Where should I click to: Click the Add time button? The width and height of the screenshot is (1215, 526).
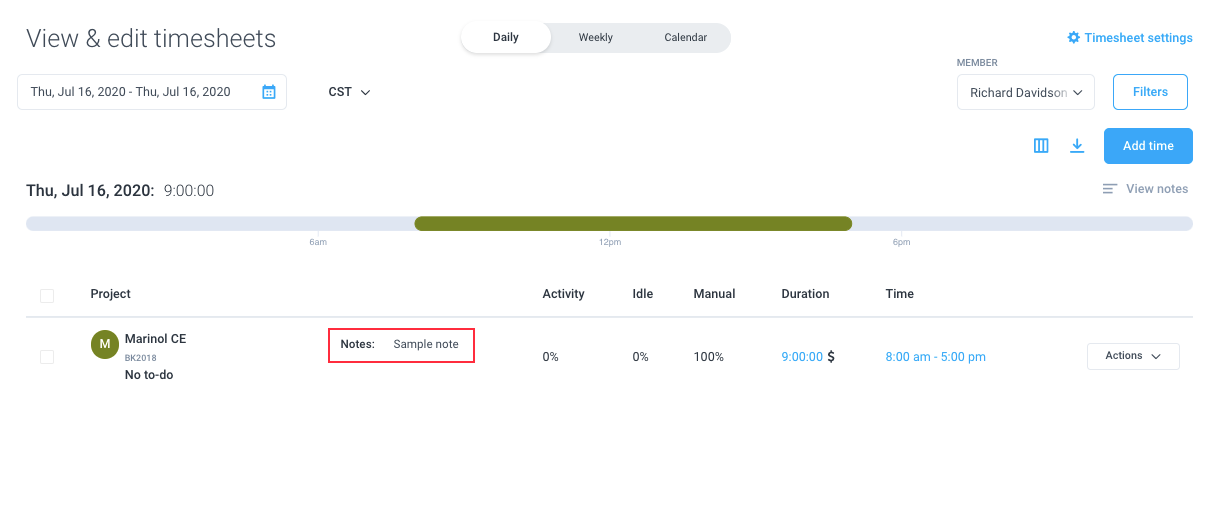coord(1148,146)
